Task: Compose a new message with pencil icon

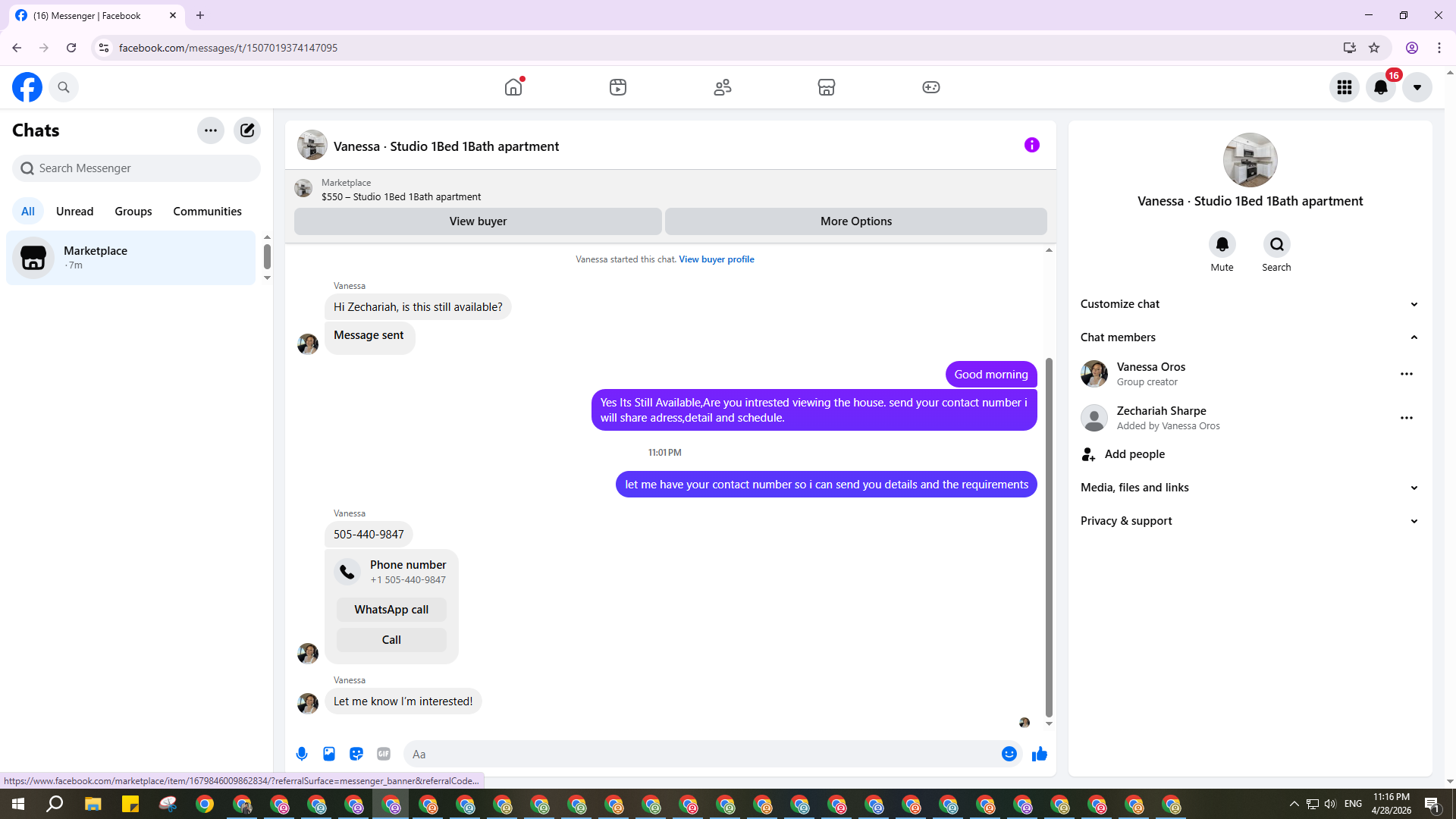Action: point(247,130)
